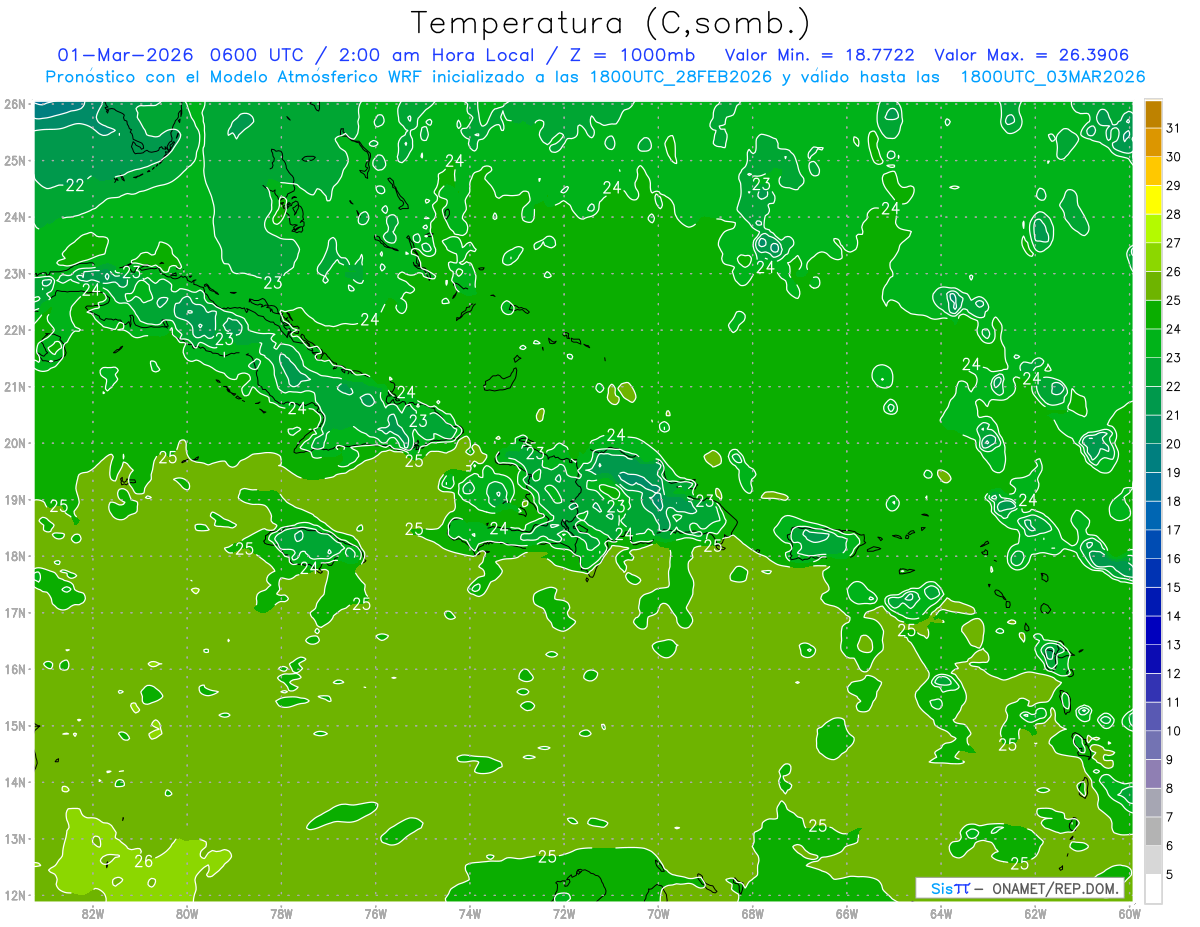Click the '62W' longitude label

pos(1035,913)
